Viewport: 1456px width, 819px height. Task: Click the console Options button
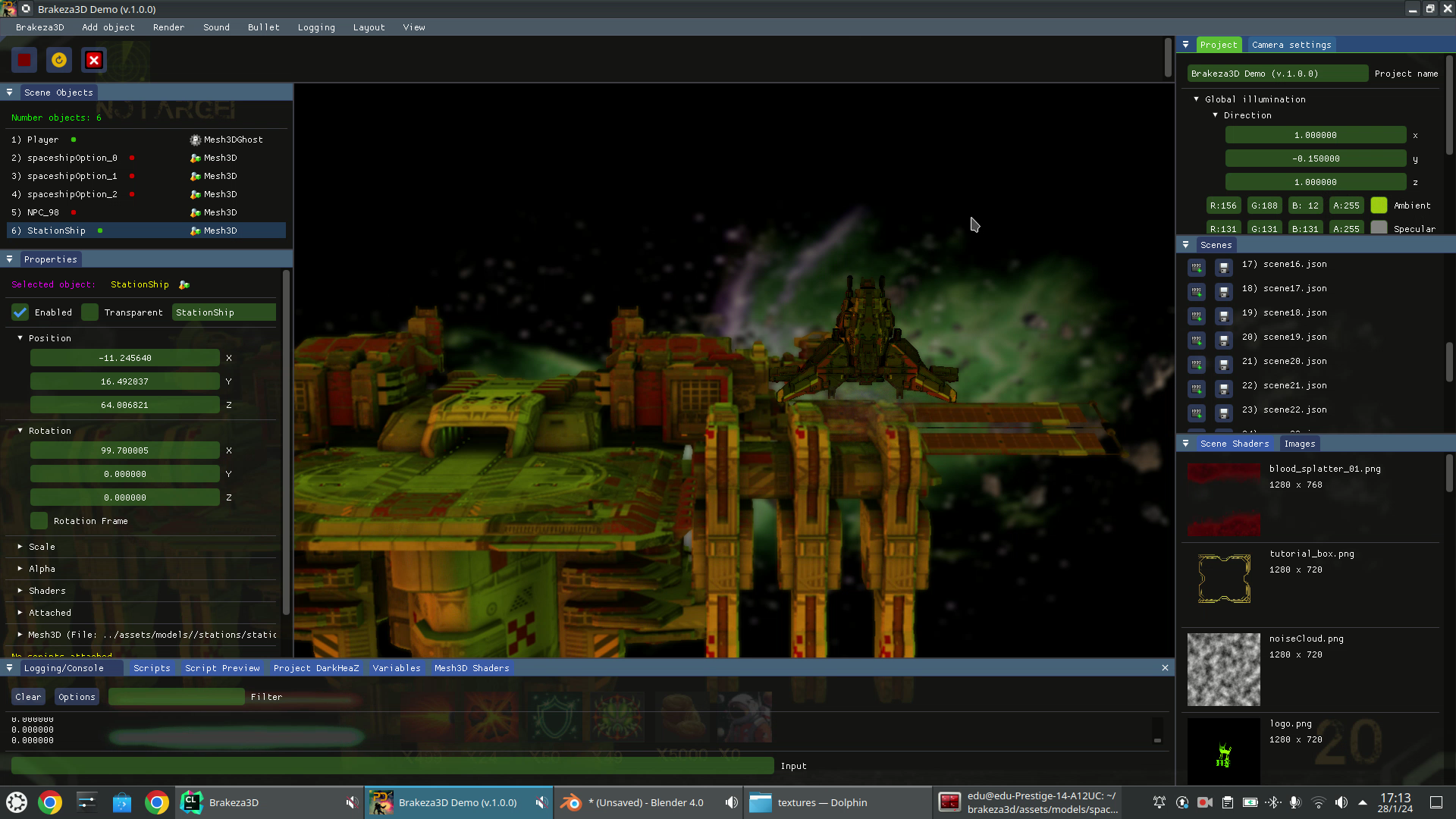coord(77,697)
